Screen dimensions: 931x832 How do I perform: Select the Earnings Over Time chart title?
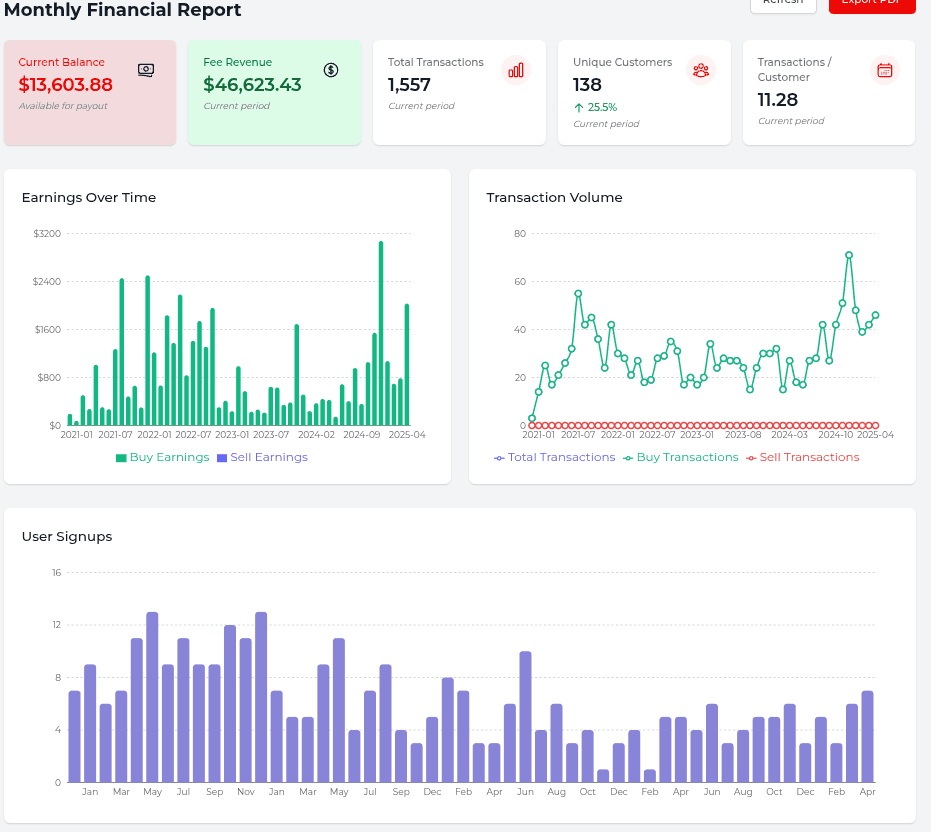click(88, 197)
